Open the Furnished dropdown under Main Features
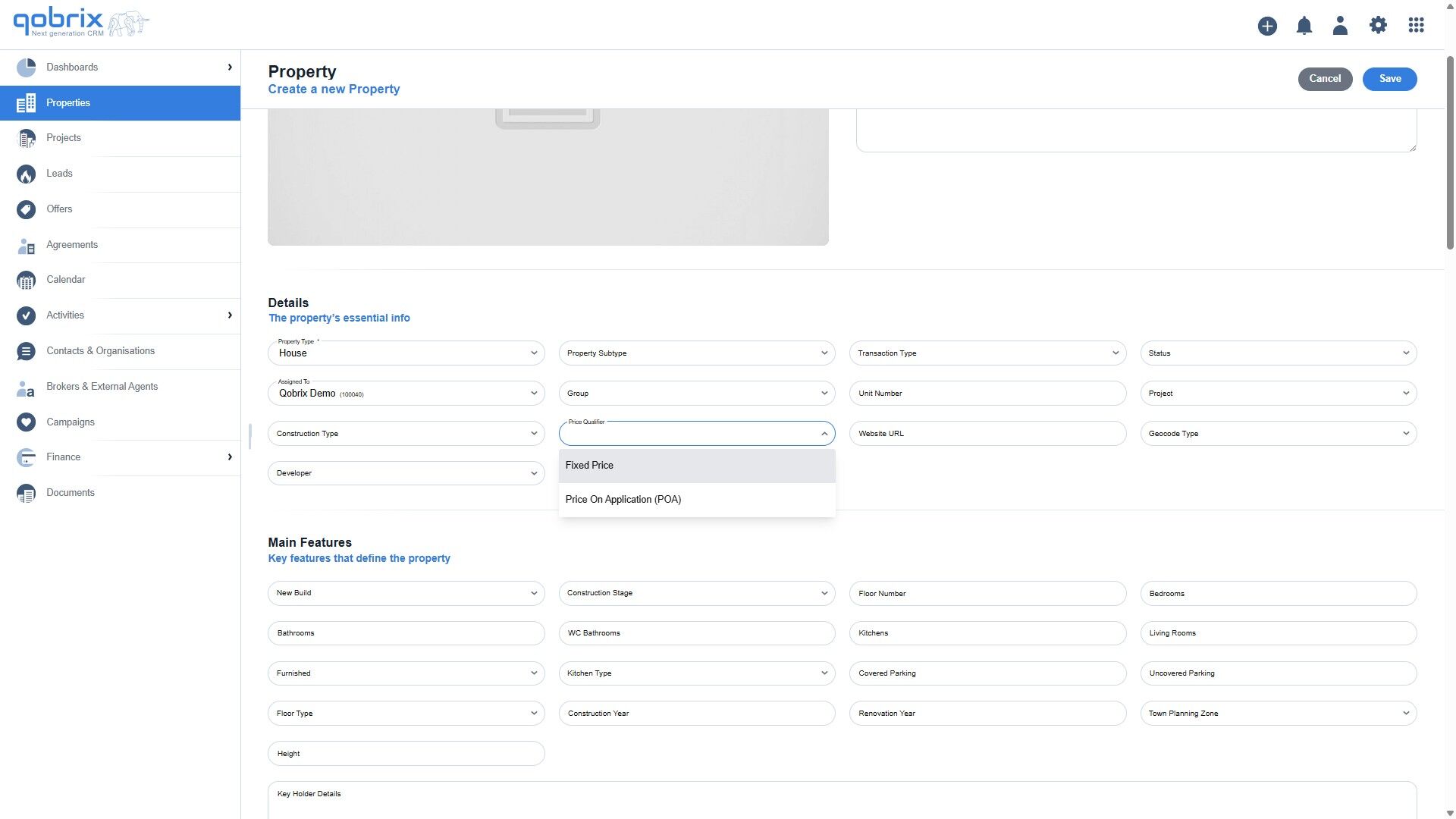Image resolution: width=1456 pixels, height=819 pixels. pos(406,673)
